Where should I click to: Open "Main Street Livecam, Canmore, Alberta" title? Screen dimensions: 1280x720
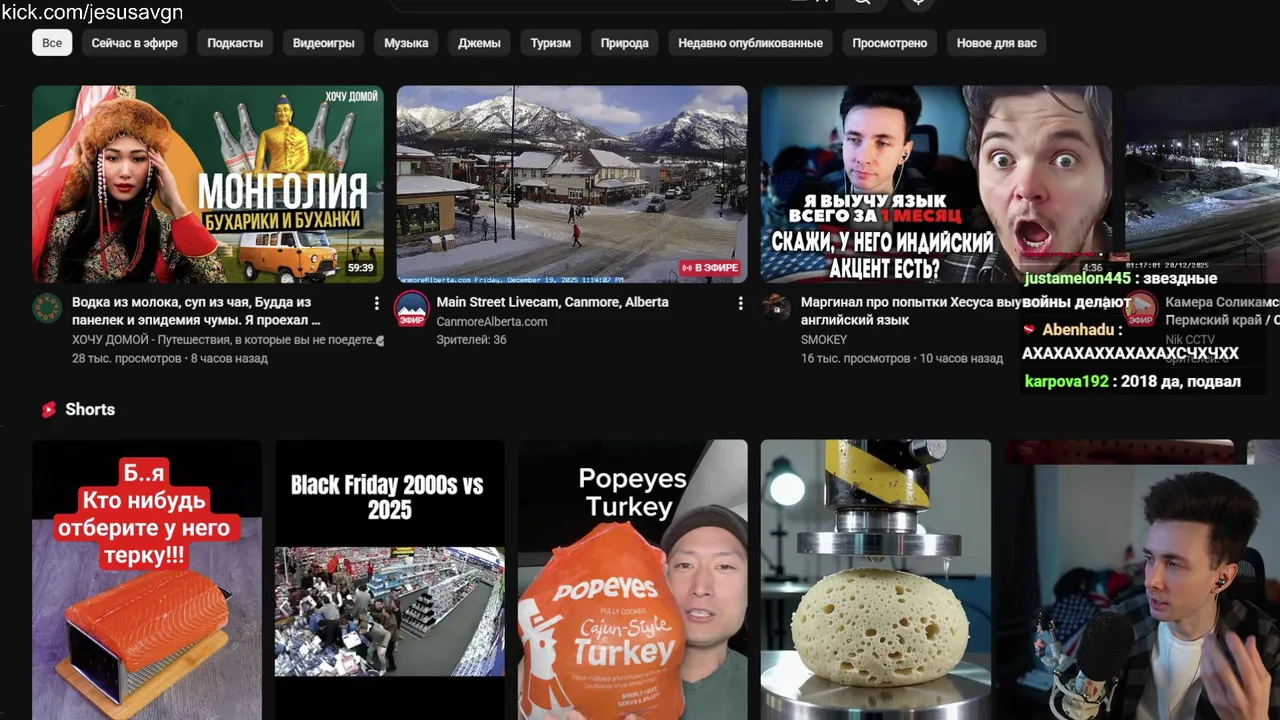[552, 302]
